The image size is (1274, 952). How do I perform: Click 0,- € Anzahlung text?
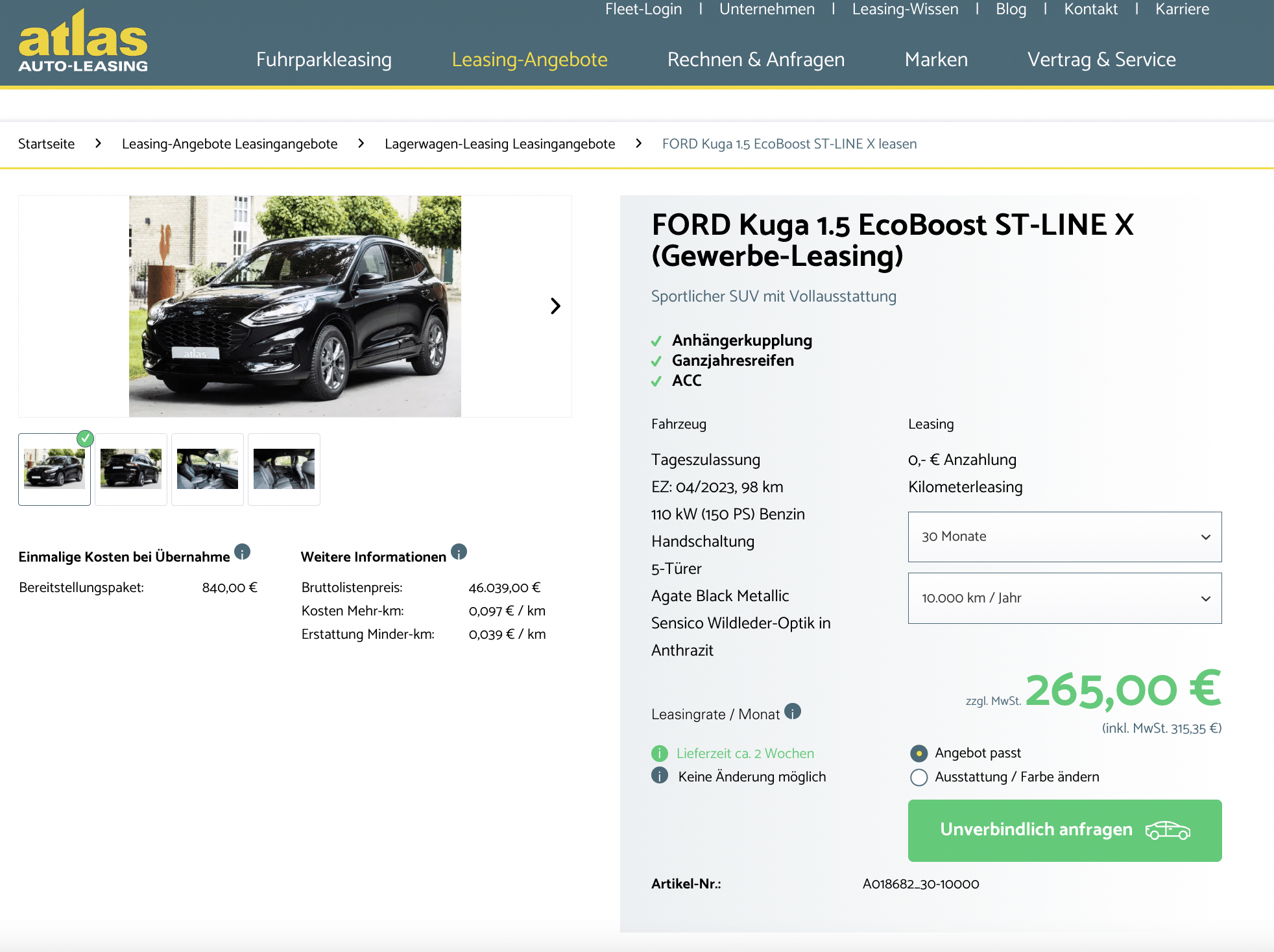point(963,460)
